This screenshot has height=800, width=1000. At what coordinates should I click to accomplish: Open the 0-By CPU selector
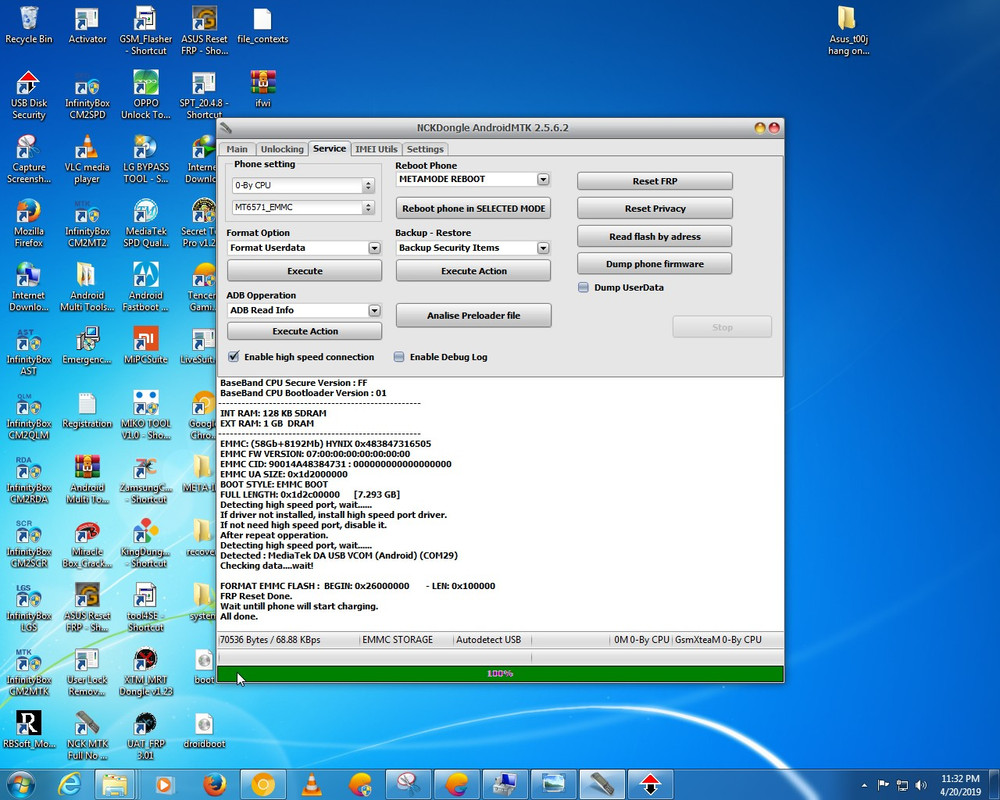pyautogui.click(x=303, y=185)
